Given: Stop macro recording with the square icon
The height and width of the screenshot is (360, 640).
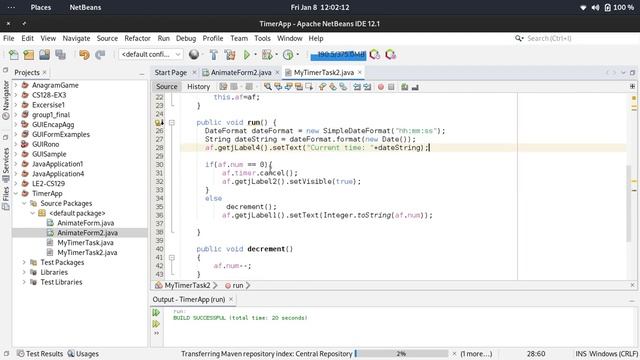Looking at the screenshot, I should coord(391,87).
